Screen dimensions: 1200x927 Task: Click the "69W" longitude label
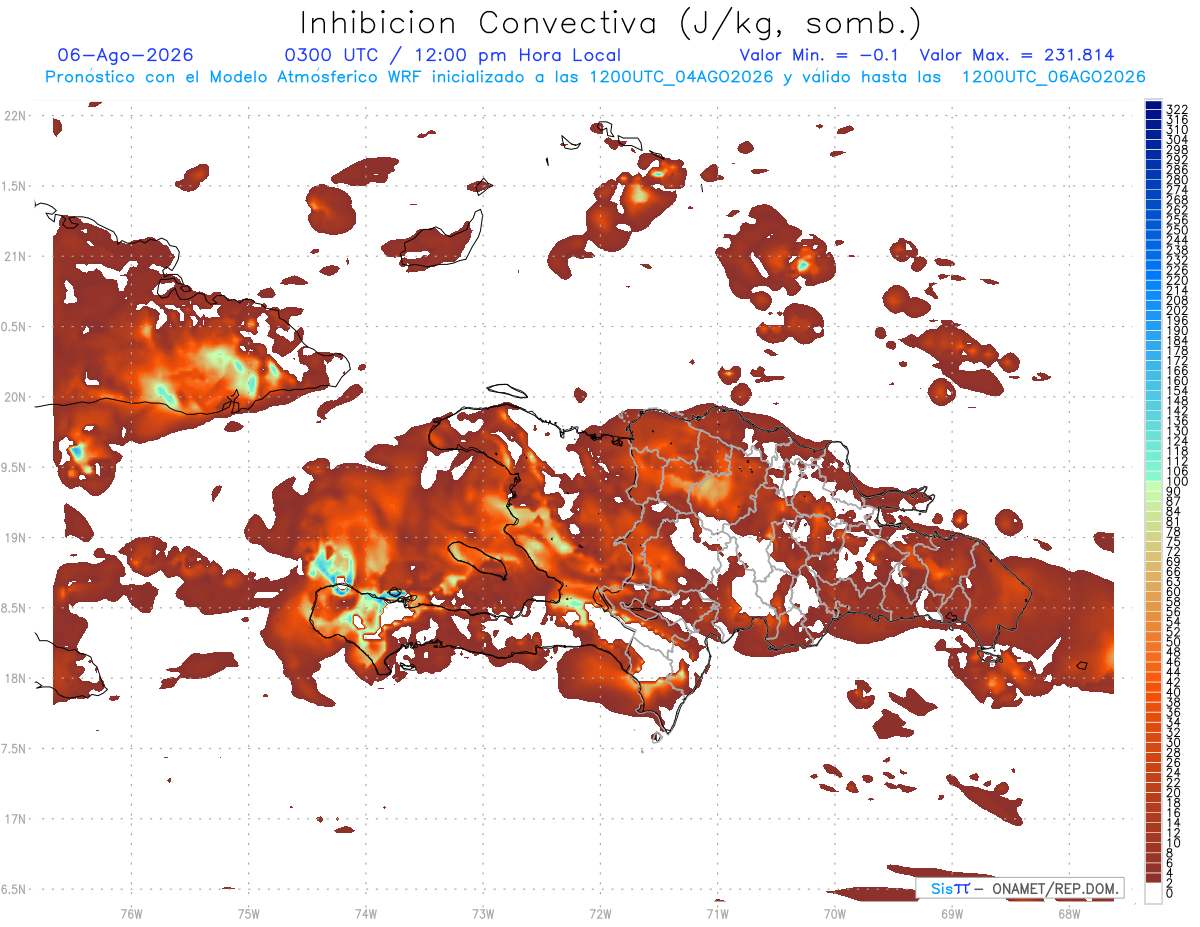952,913
